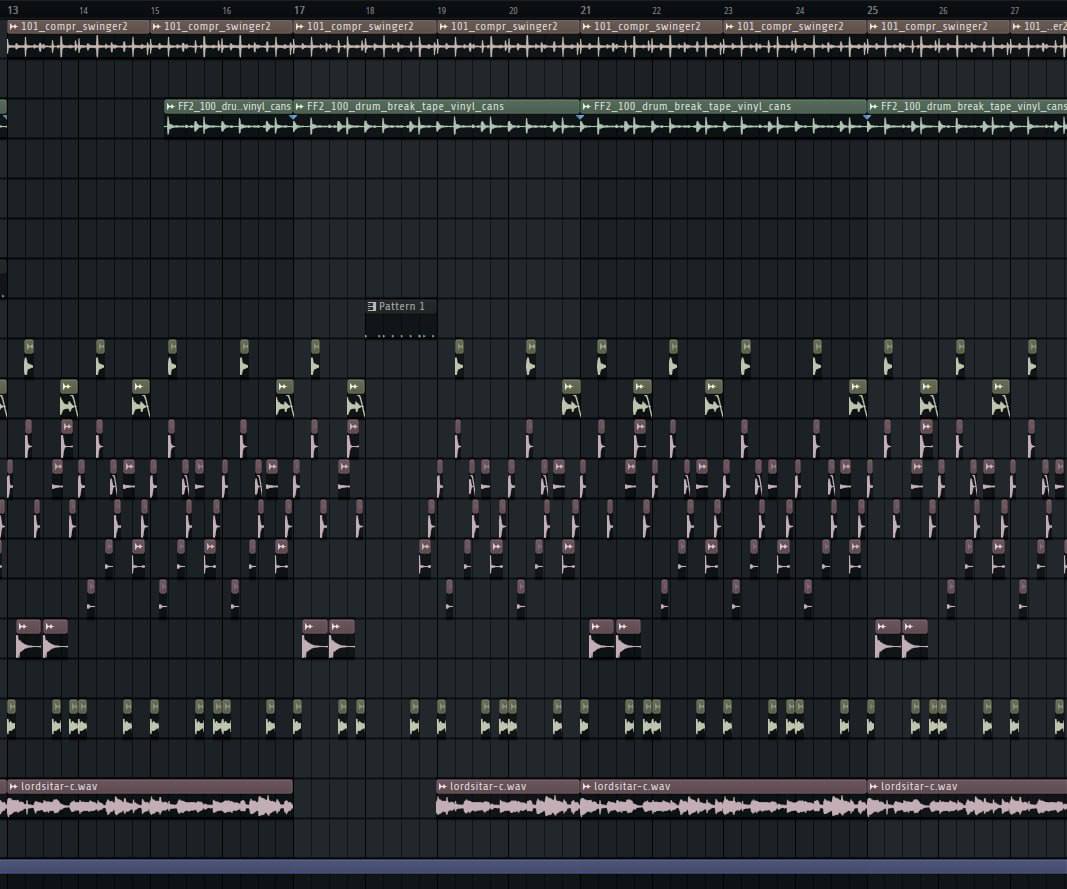This screenshot has height=889, width=1067.
Task: Select FF2_100_drum_break_tape_vinyl_cans clip title at bar 25
Action: coord(973,106)
